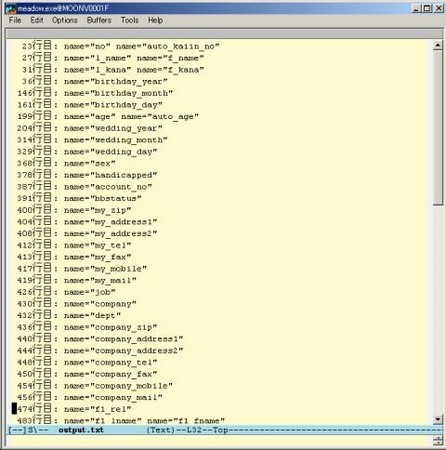Viewport: 446px width, 450px height.
Task: Click the name="bbstatus" line
Action: (x=79, y=198)
